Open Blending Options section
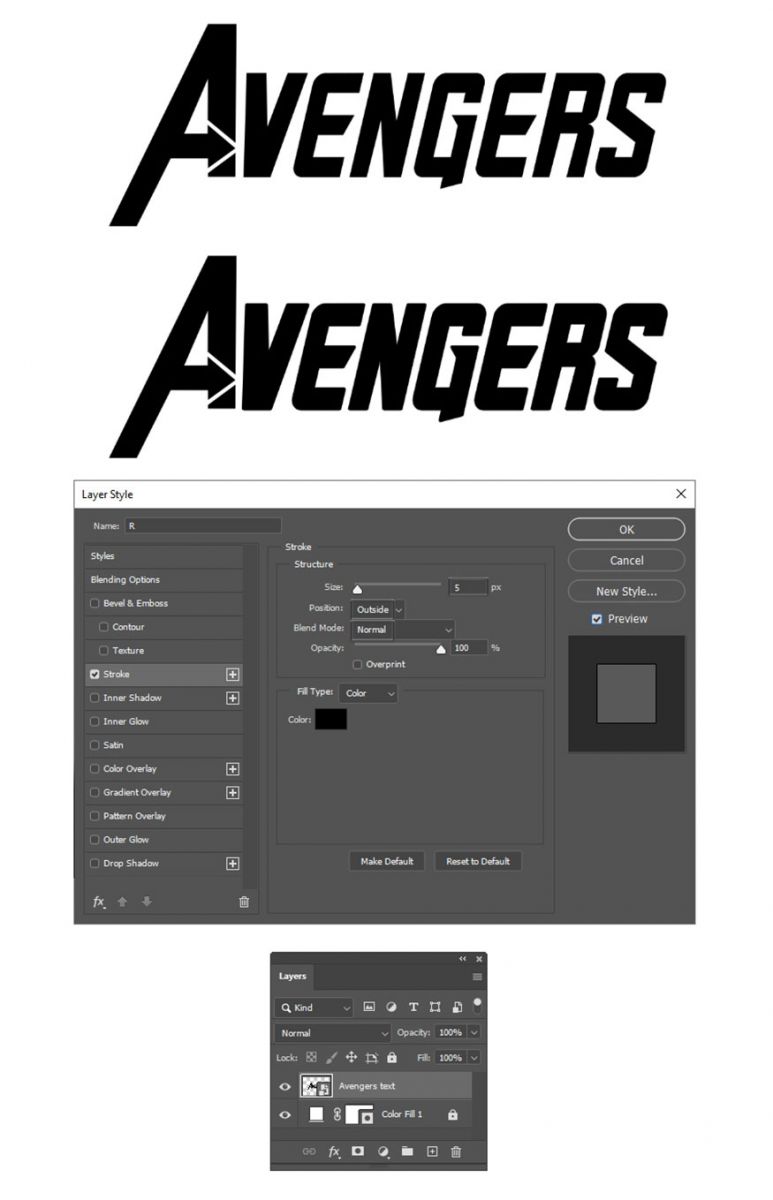 click(x=164, y=580)
